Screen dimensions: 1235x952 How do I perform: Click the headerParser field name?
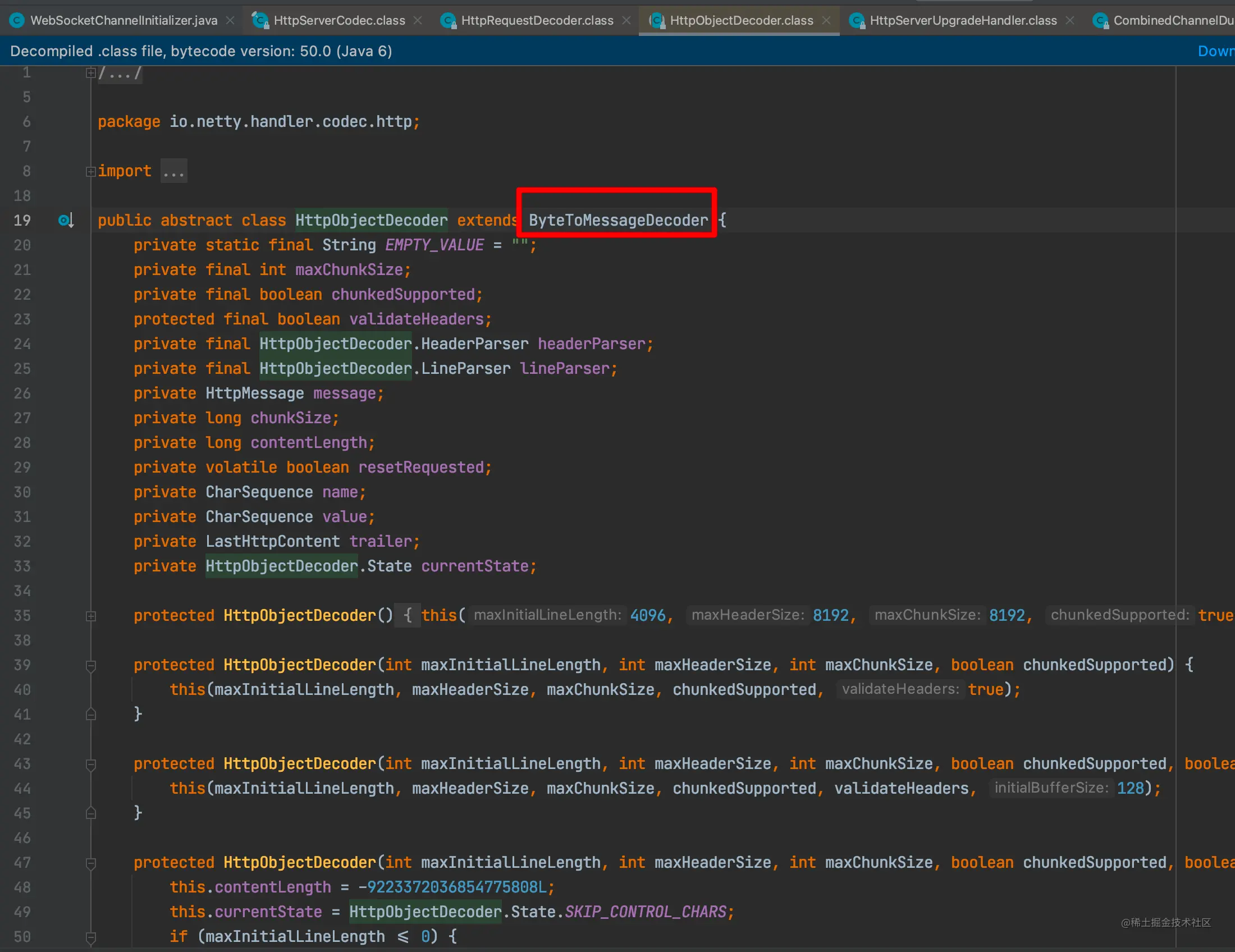point(592,344)
